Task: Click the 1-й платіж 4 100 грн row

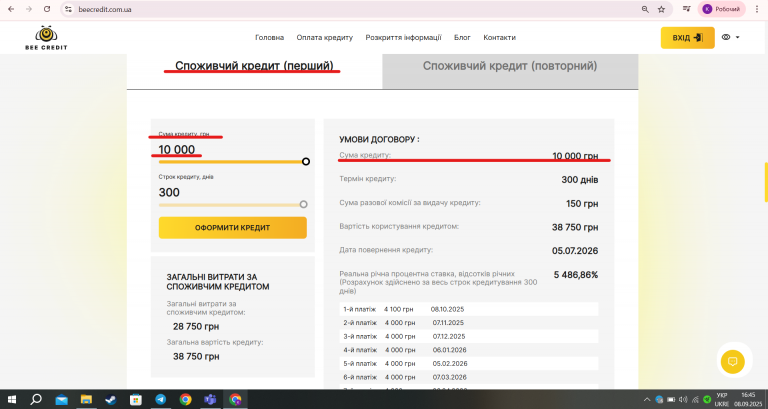Action: point(469,309)
